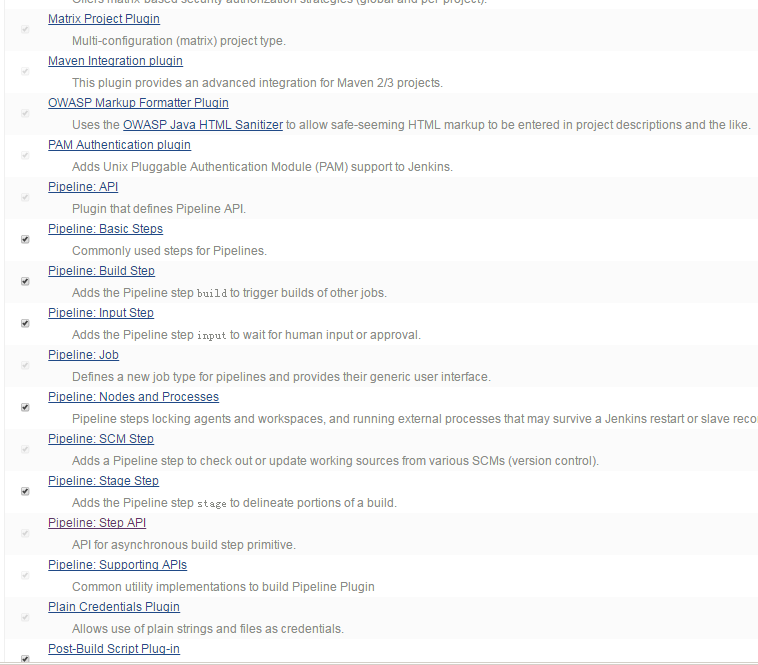The image size is (758, 665).
Task: Uncheck the Pipeline: Stage Step checkbox
Action: (25, 492)
